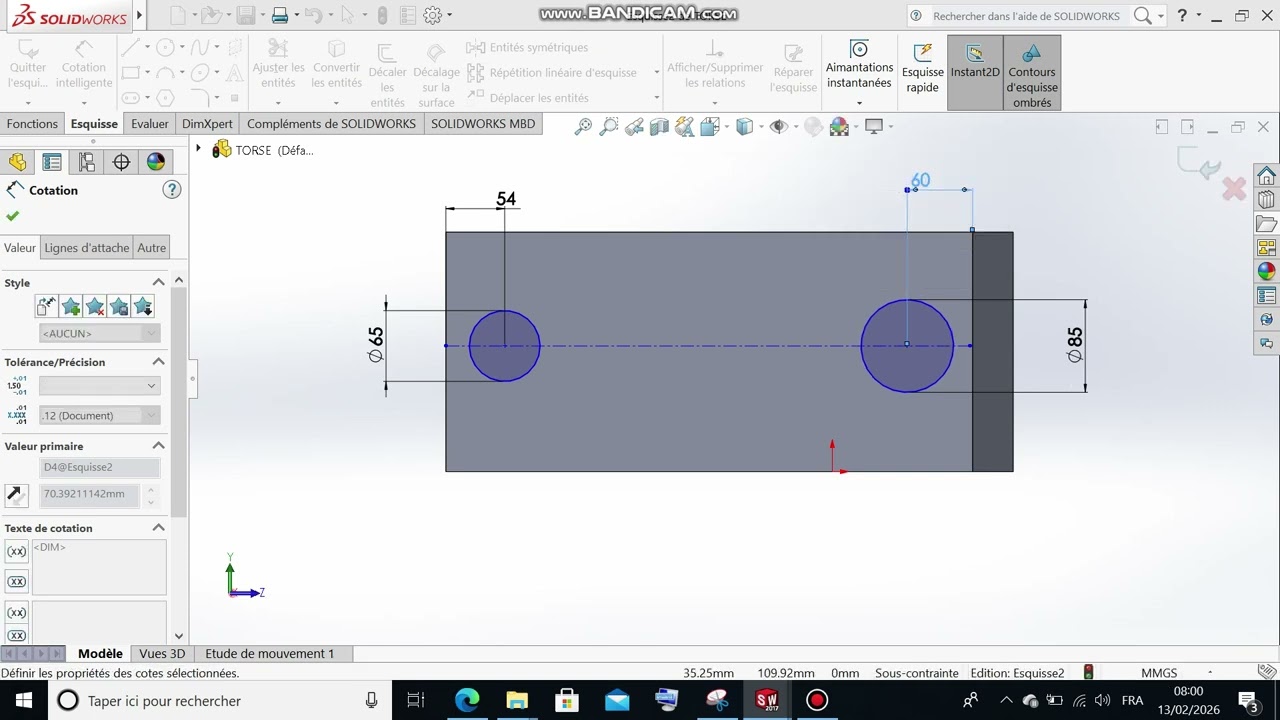Open the SOLIDWORKS MBD tab
This screenshot has height=720, width=1280.
(483, 124)
